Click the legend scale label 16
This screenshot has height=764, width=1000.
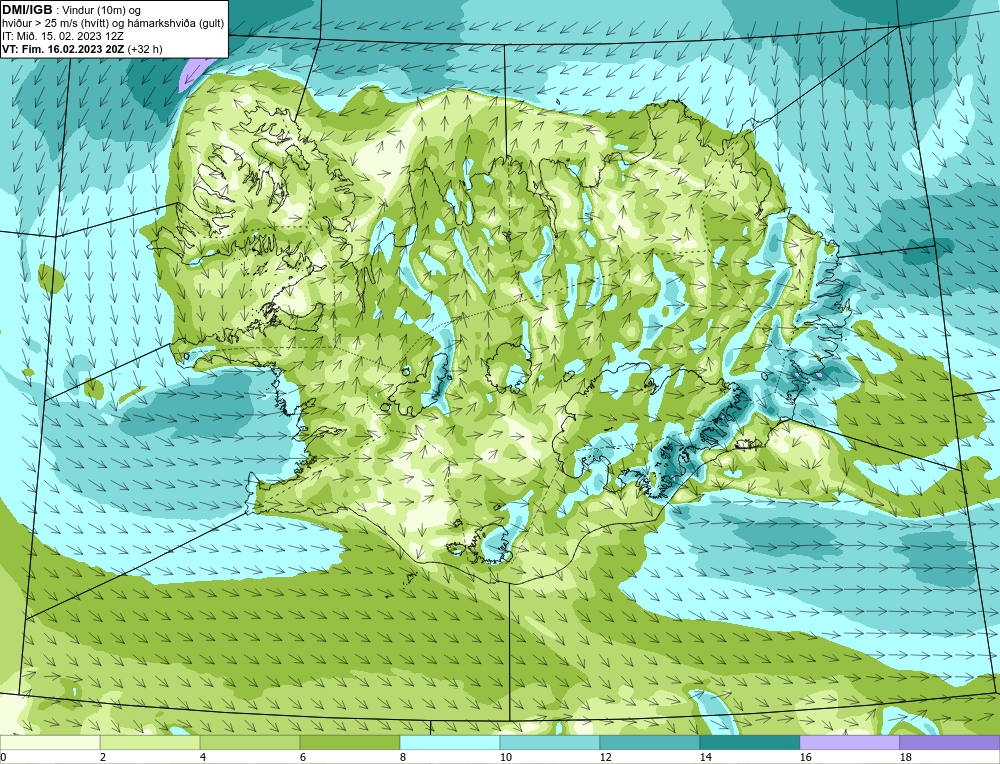pyautogui.click(x=805, y=758)
